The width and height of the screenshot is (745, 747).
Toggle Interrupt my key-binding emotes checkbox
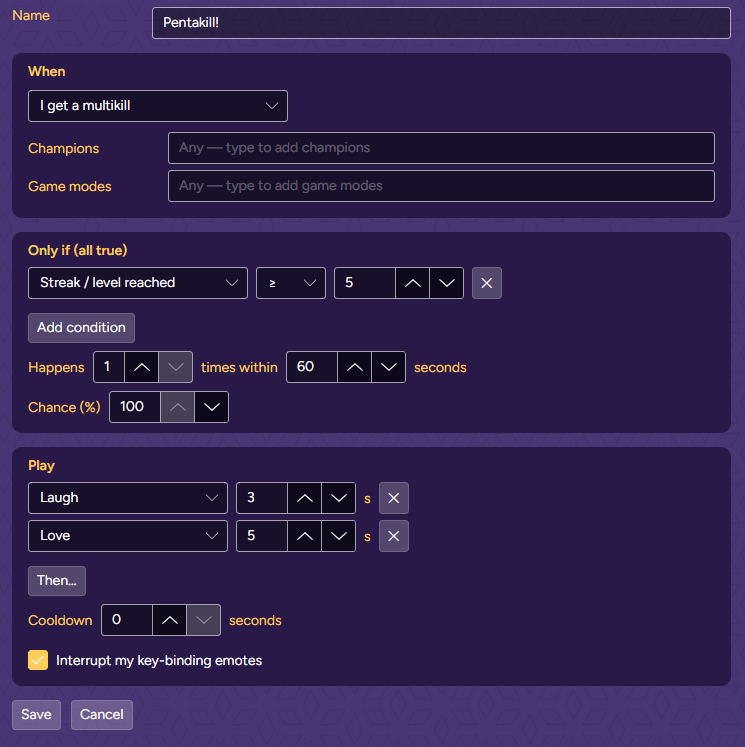tap(38, 660)
